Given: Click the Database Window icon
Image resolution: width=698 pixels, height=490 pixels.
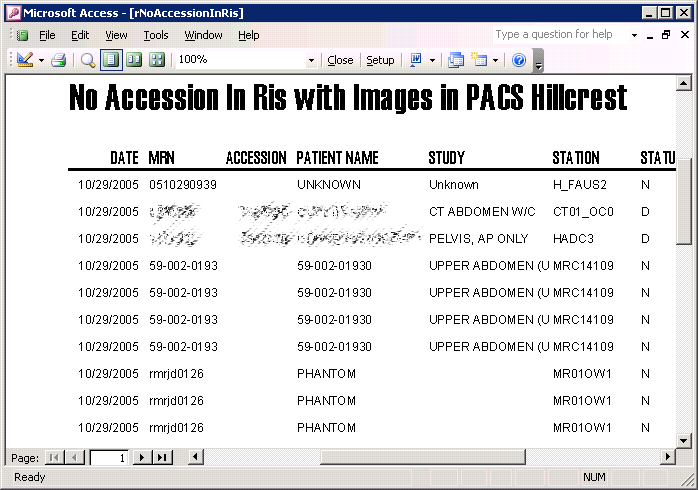Looking at the screenshot, I should [455, 60].
